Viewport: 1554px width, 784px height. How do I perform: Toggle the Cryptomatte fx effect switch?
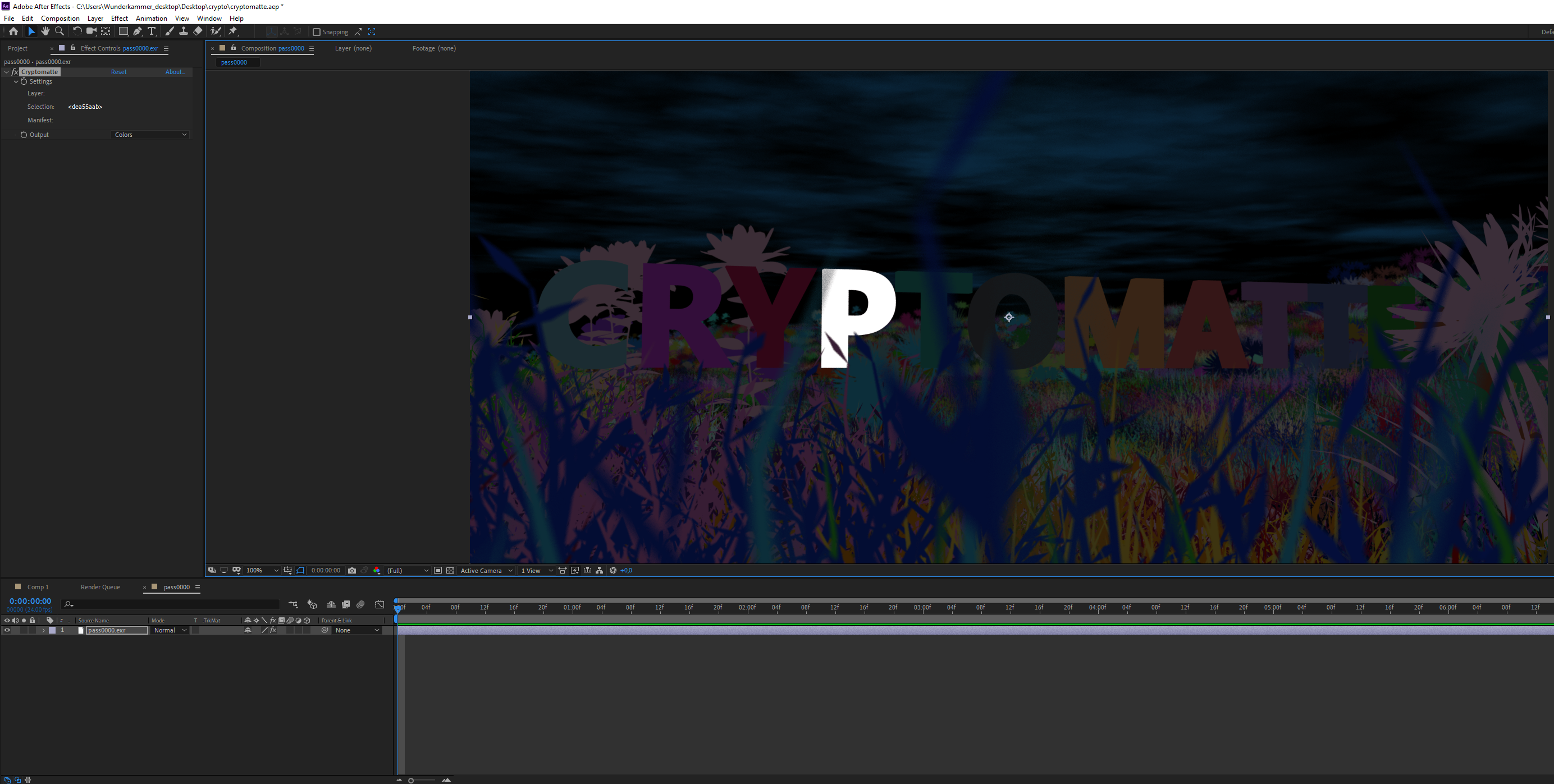click(x=15, y=72)
